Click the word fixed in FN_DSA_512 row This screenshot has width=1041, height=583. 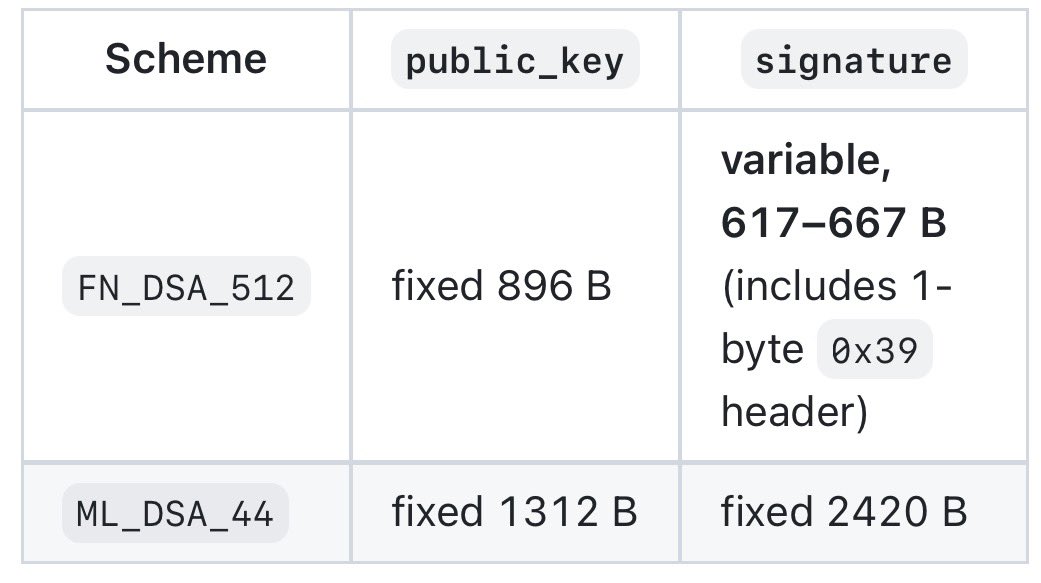point(437,286)
